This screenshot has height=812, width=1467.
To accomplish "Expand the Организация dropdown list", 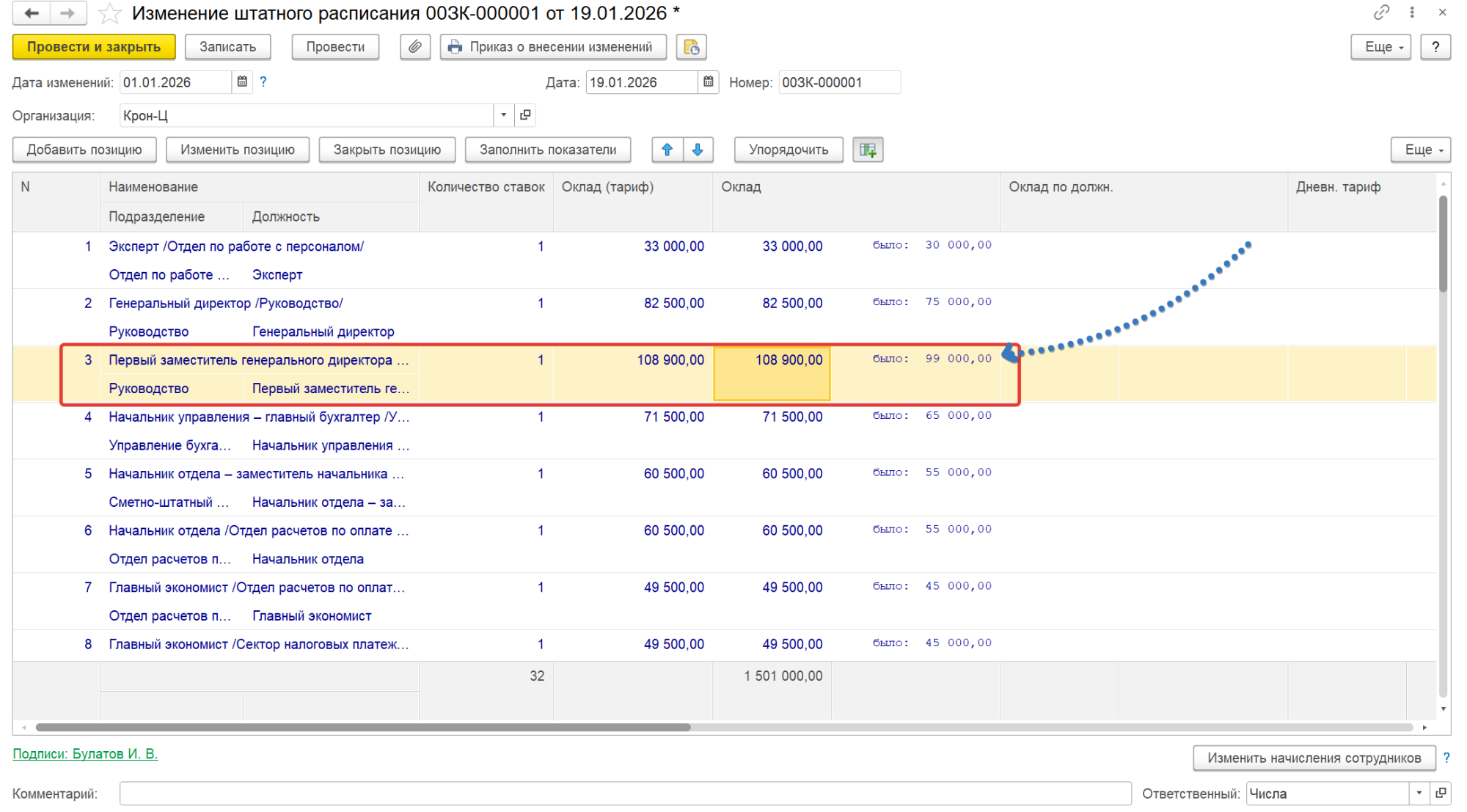I will click(503, 115).
